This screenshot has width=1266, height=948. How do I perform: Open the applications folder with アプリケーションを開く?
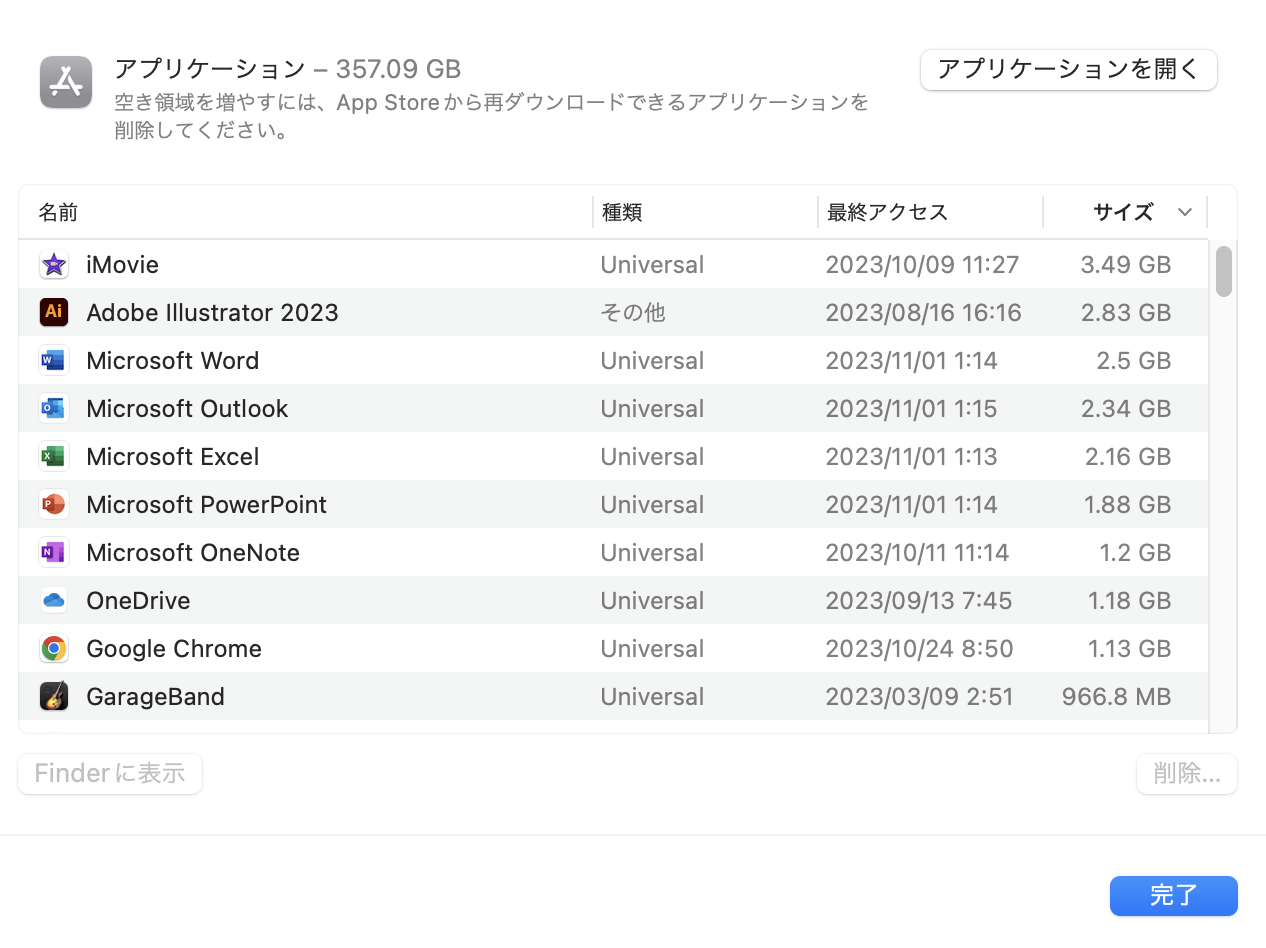[1069, 69]
